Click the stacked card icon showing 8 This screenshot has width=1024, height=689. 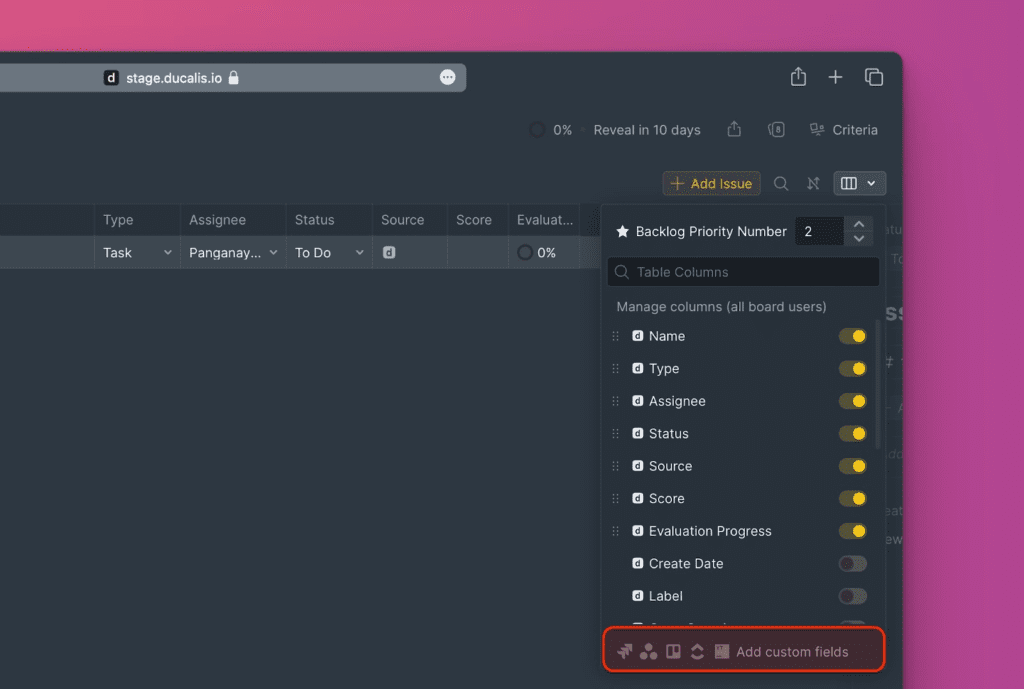click(x=776, y=129)
